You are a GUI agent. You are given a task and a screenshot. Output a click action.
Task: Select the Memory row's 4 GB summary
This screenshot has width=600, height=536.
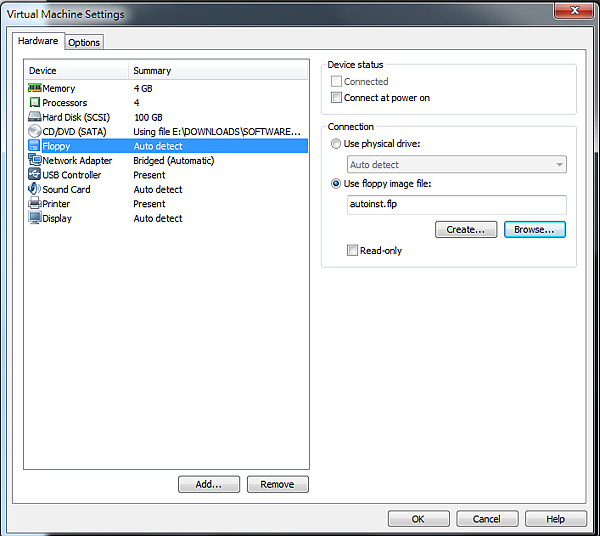tap(143, 88)
